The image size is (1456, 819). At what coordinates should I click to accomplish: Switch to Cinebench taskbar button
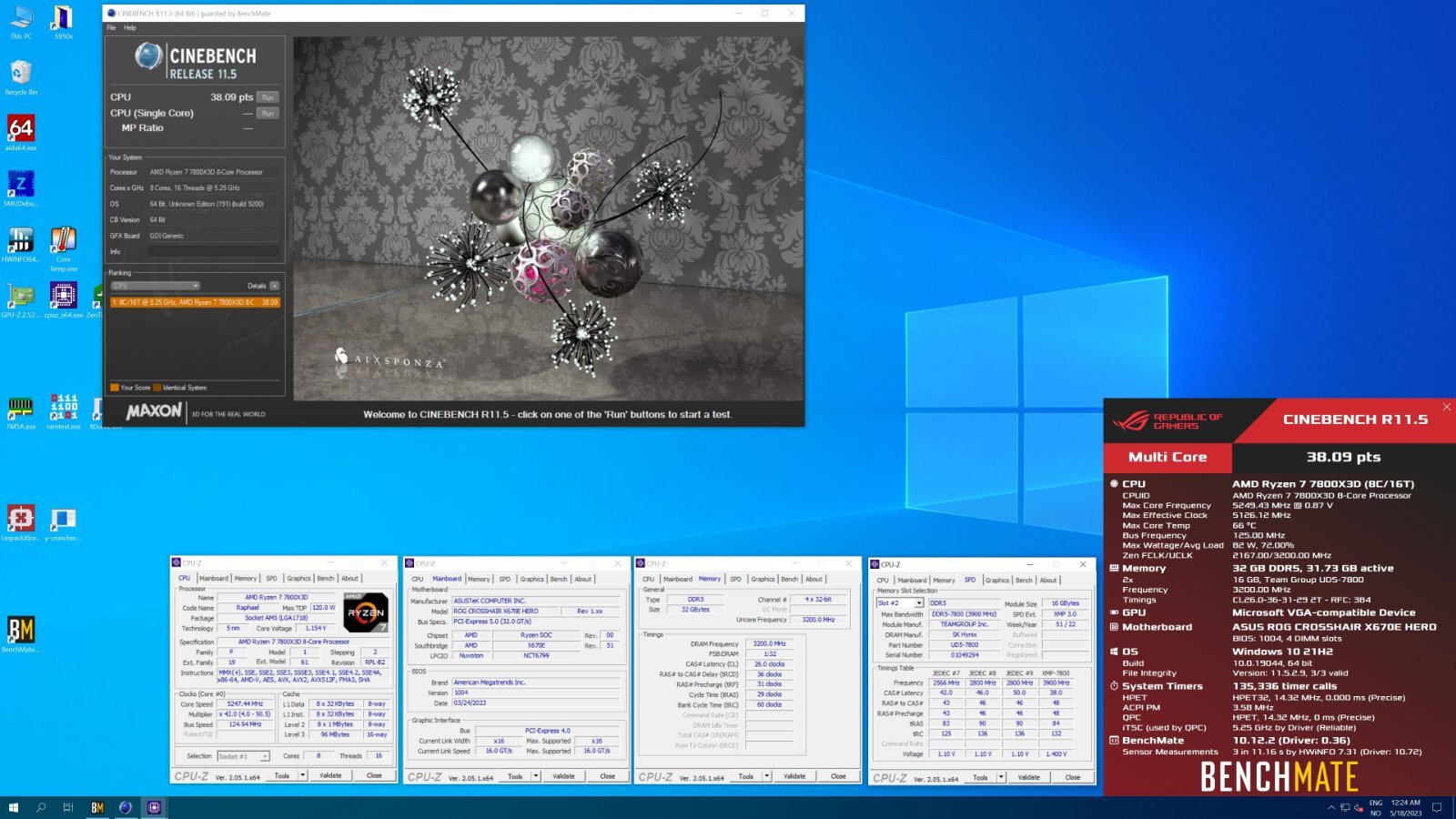click(126, 807)
